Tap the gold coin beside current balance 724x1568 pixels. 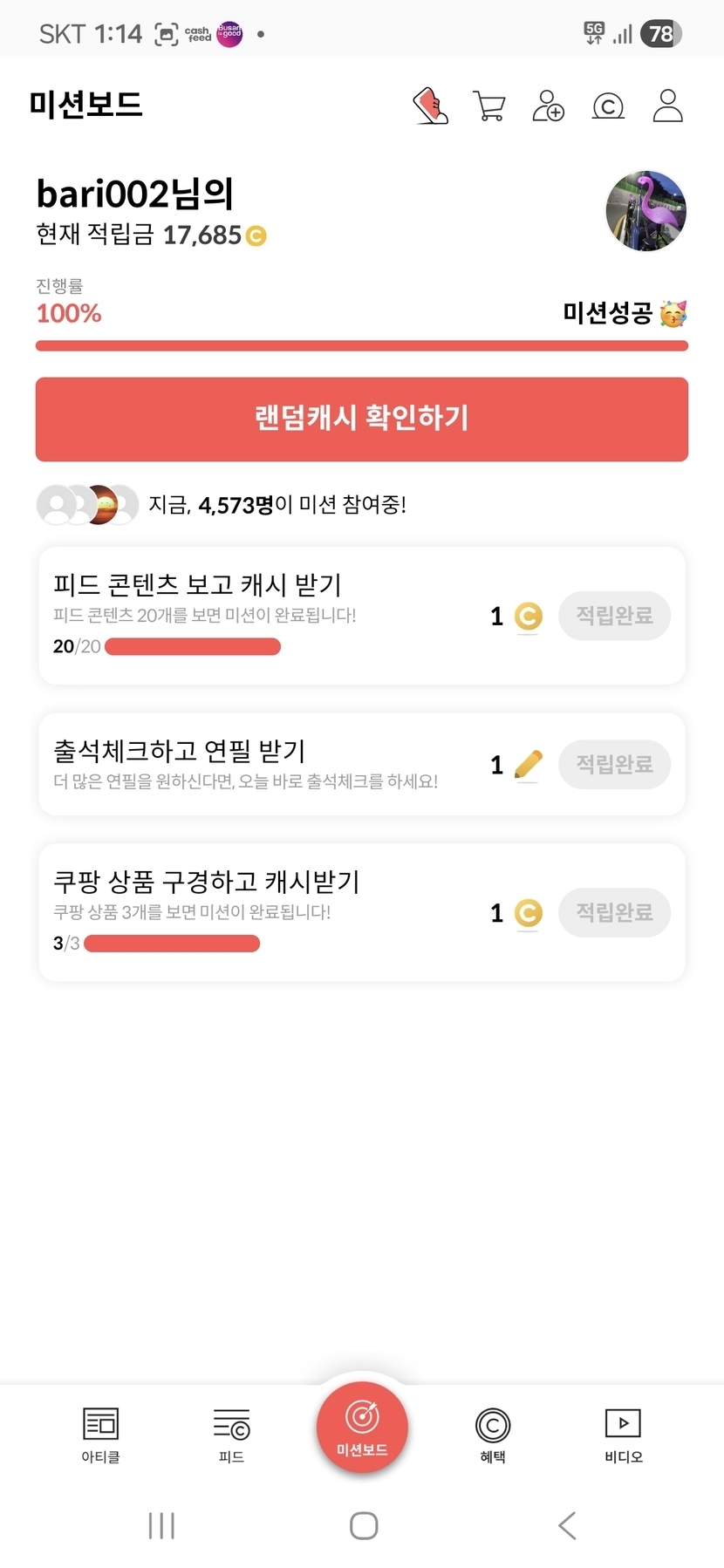click(256, 236)
